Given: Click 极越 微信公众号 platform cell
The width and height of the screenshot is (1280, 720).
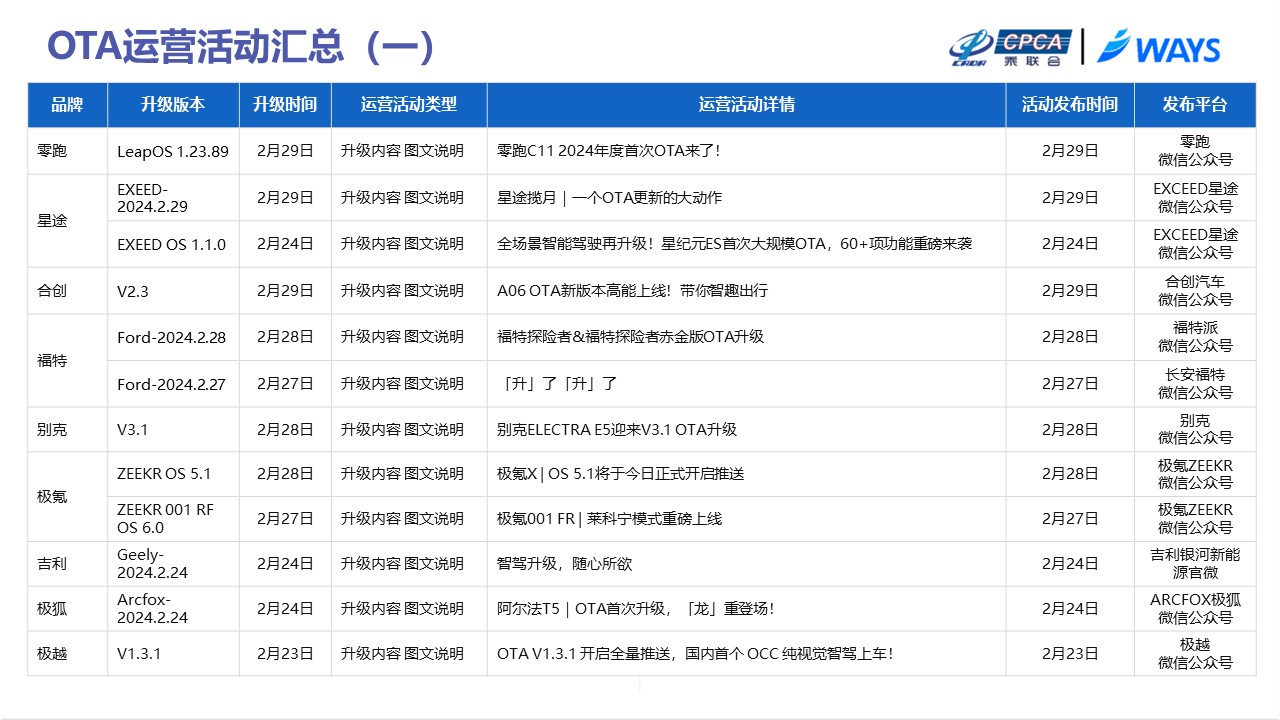Looking at the screenshot, I should [1195, 653].
